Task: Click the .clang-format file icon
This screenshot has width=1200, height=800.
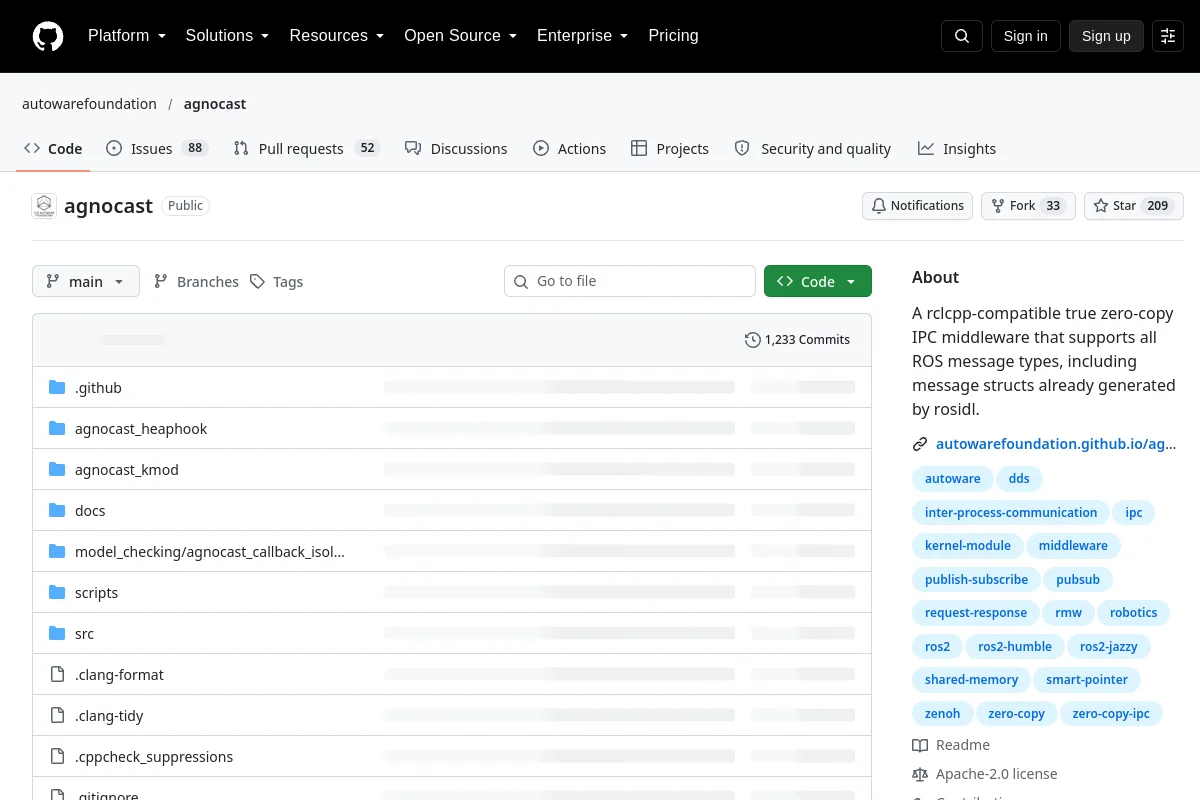Action: coord(57,675)
